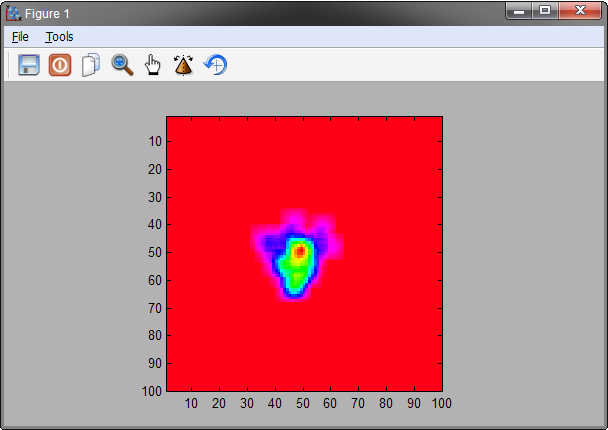Maximize the Figure 1 window
Viewport: 608px width, 430px height.
pyautogui.click(x=545, y=10)
